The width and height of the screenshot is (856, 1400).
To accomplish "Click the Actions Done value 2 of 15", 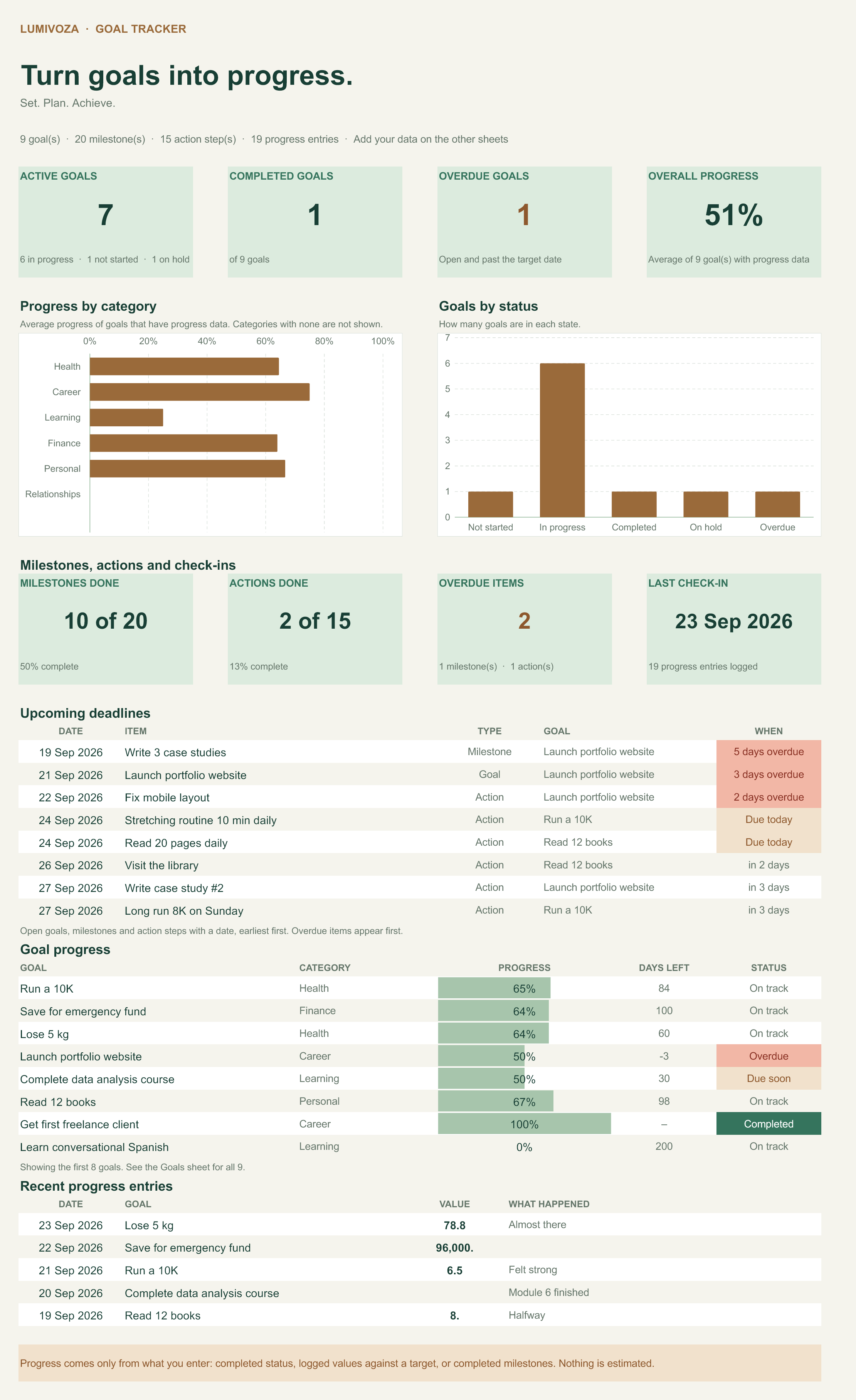I will pos(314,621).
